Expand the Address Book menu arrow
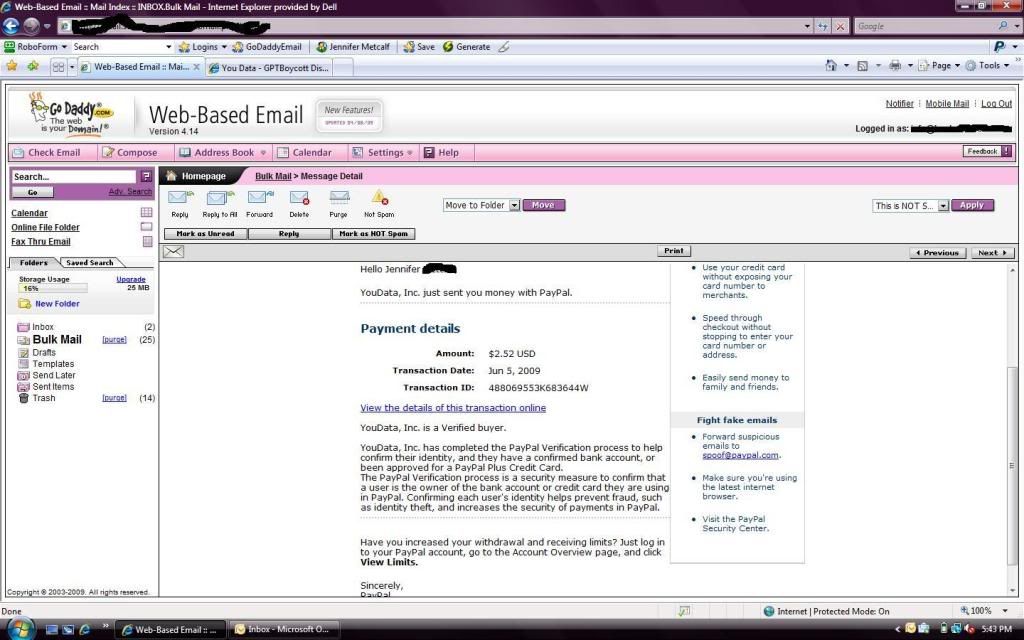This screenshot has height=640, width=1024. click(263, 153)
